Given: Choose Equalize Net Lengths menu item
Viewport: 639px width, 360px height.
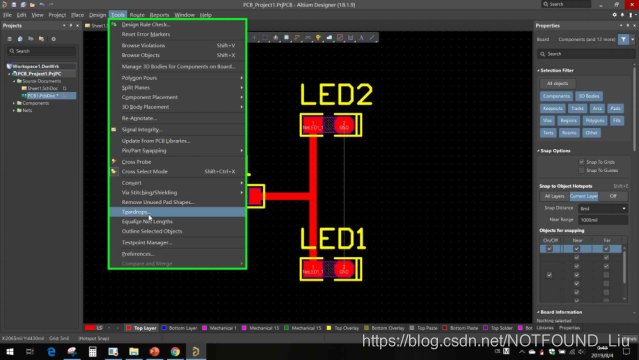Looking at the screenshot, I should tap(178, 221).
